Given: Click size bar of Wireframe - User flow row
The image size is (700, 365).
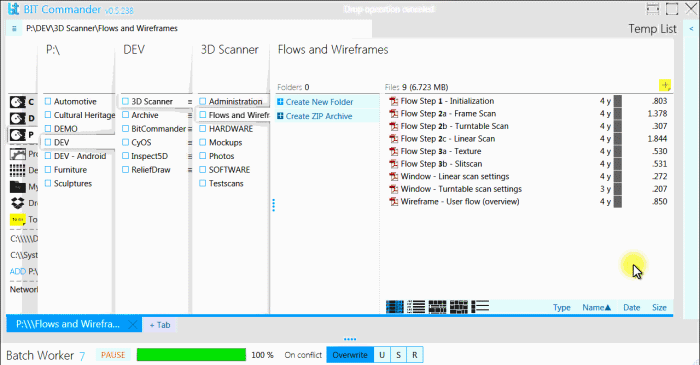Looking at the screenshot, I should coord(617,202).
